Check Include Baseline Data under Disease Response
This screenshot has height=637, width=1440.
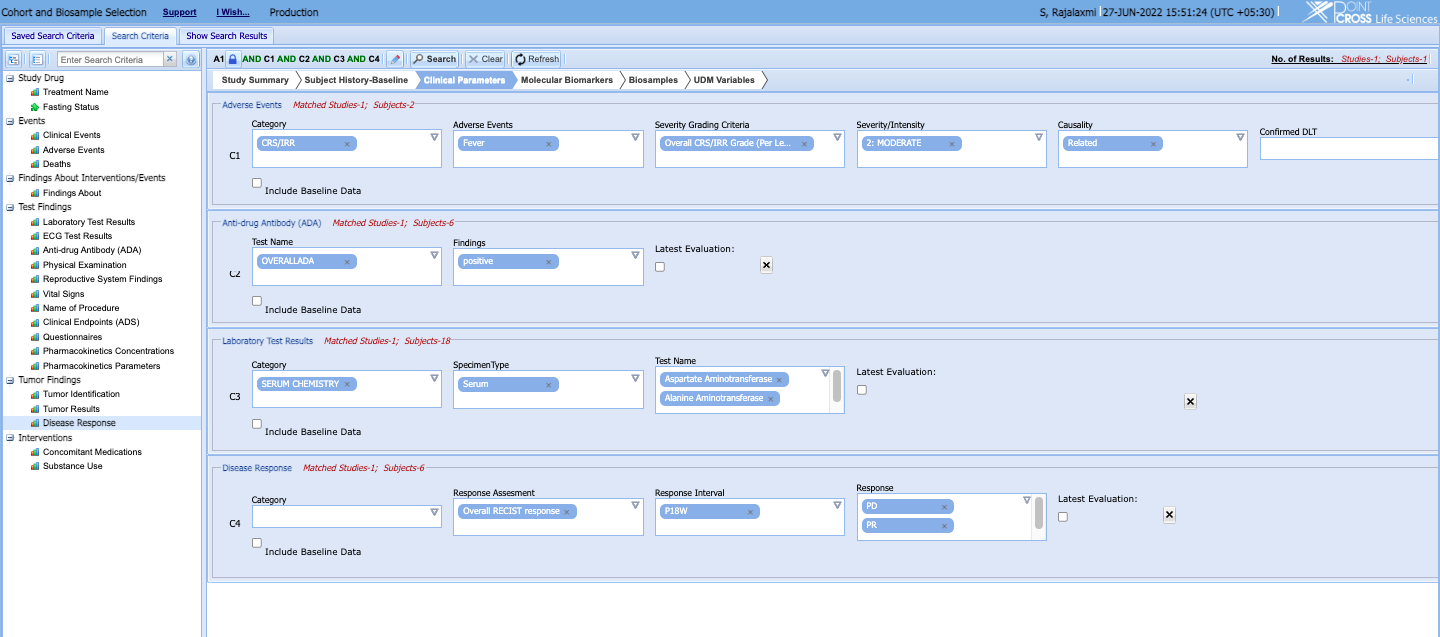(257, 543)
